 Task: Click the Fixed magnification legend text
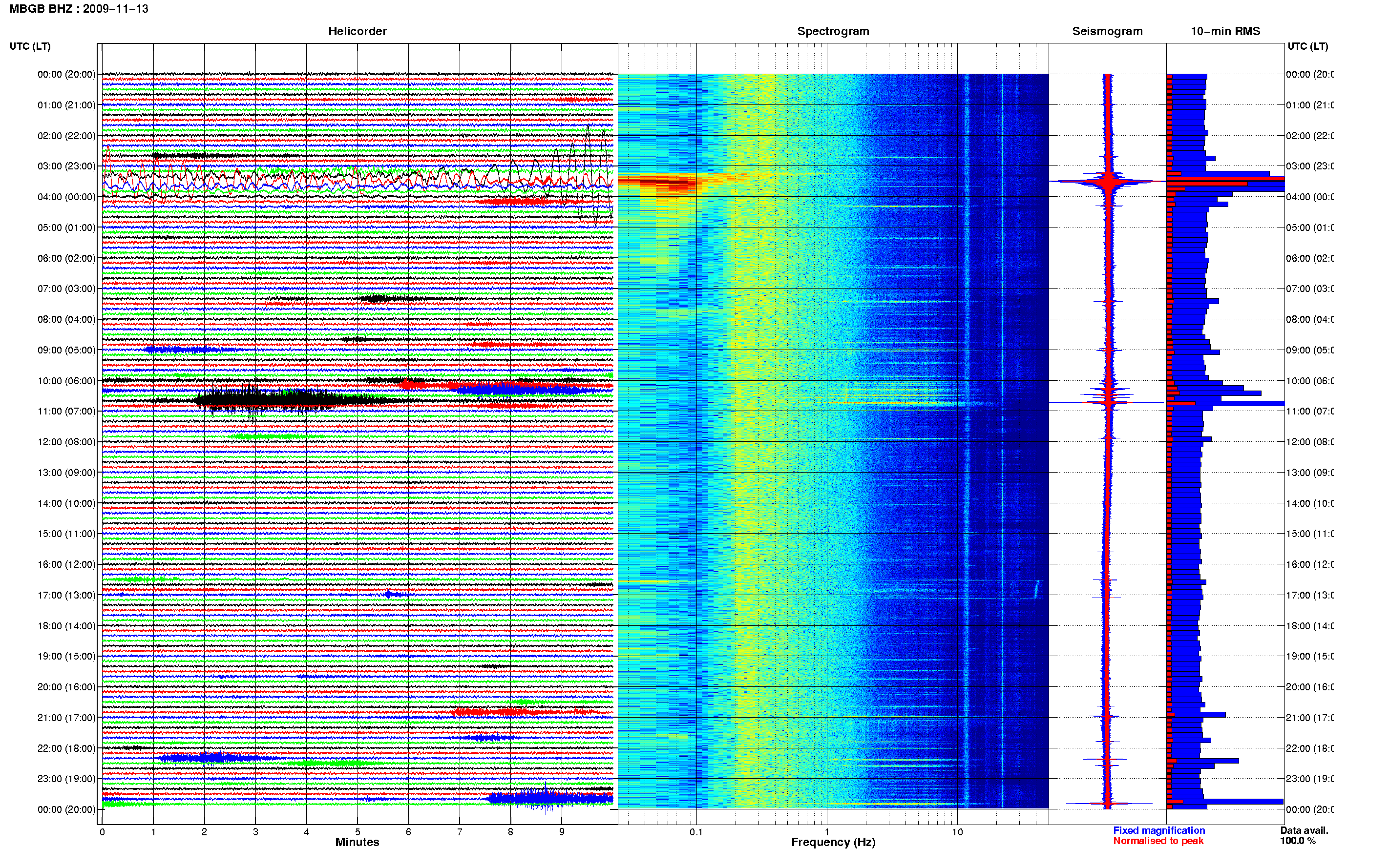pos(1159,830)
